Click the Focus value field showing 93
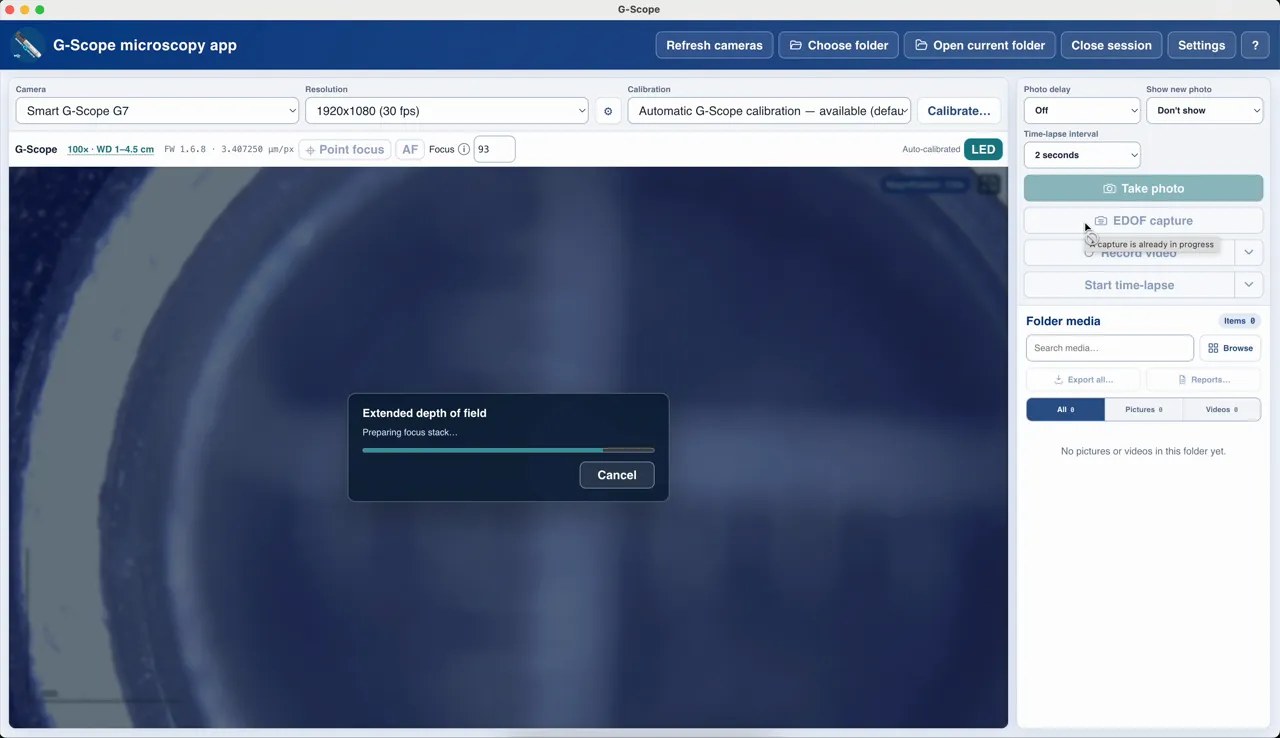 [494, 149]
